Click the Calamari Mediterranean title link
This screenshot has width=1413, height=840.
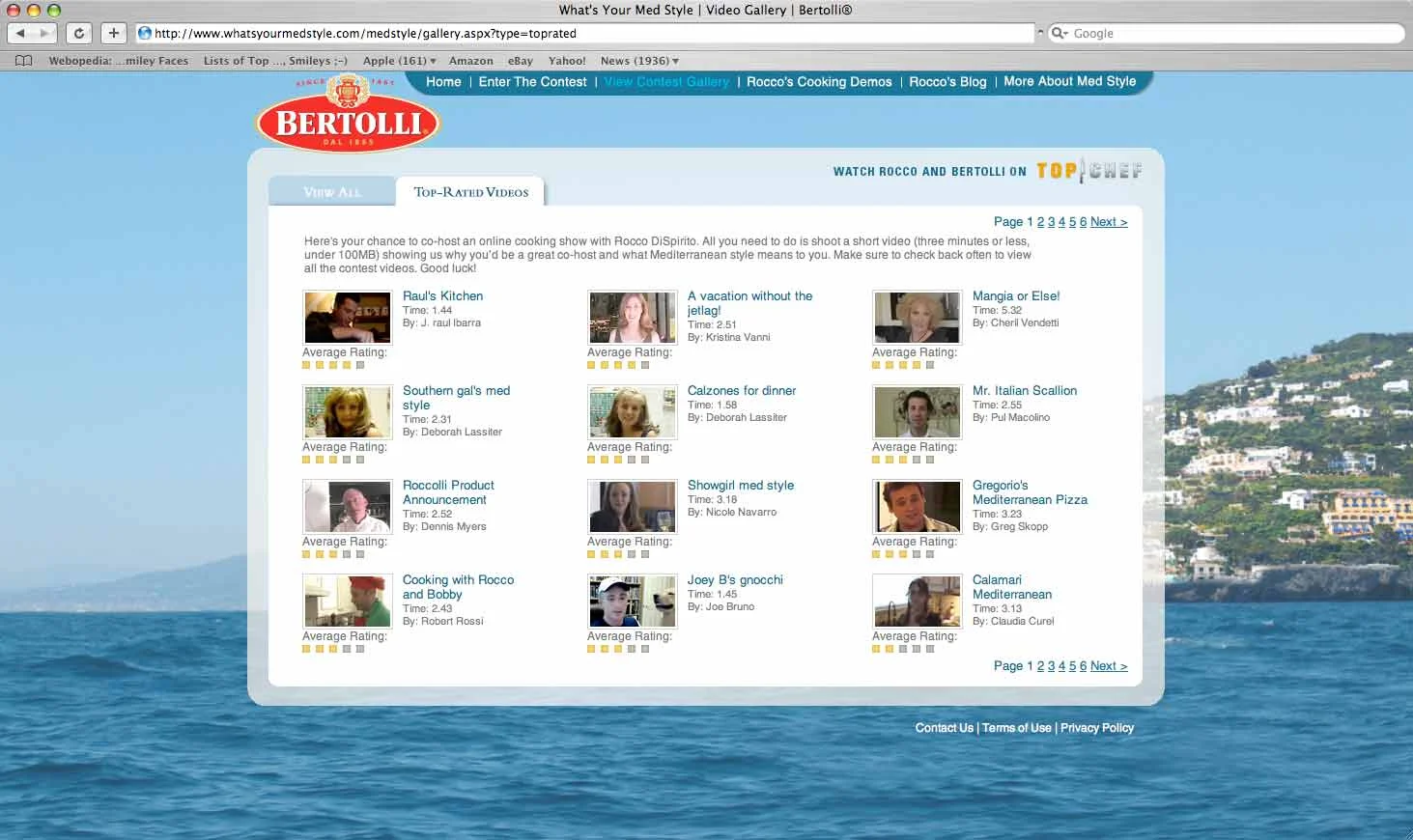click(x=1012, y=587)
